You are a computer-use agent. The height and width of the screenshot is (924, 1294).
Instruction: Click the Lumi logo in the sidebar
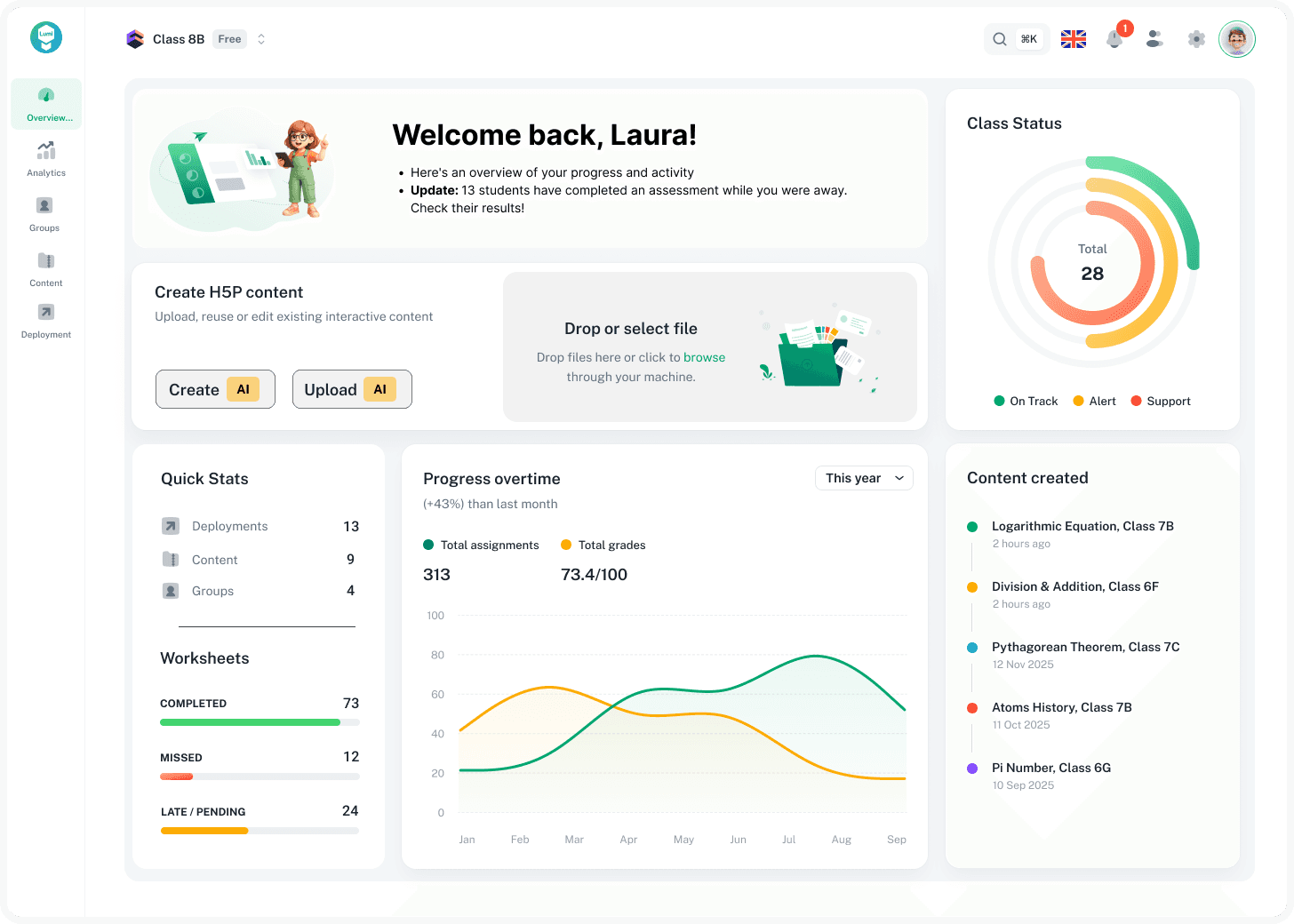(46, 37)
